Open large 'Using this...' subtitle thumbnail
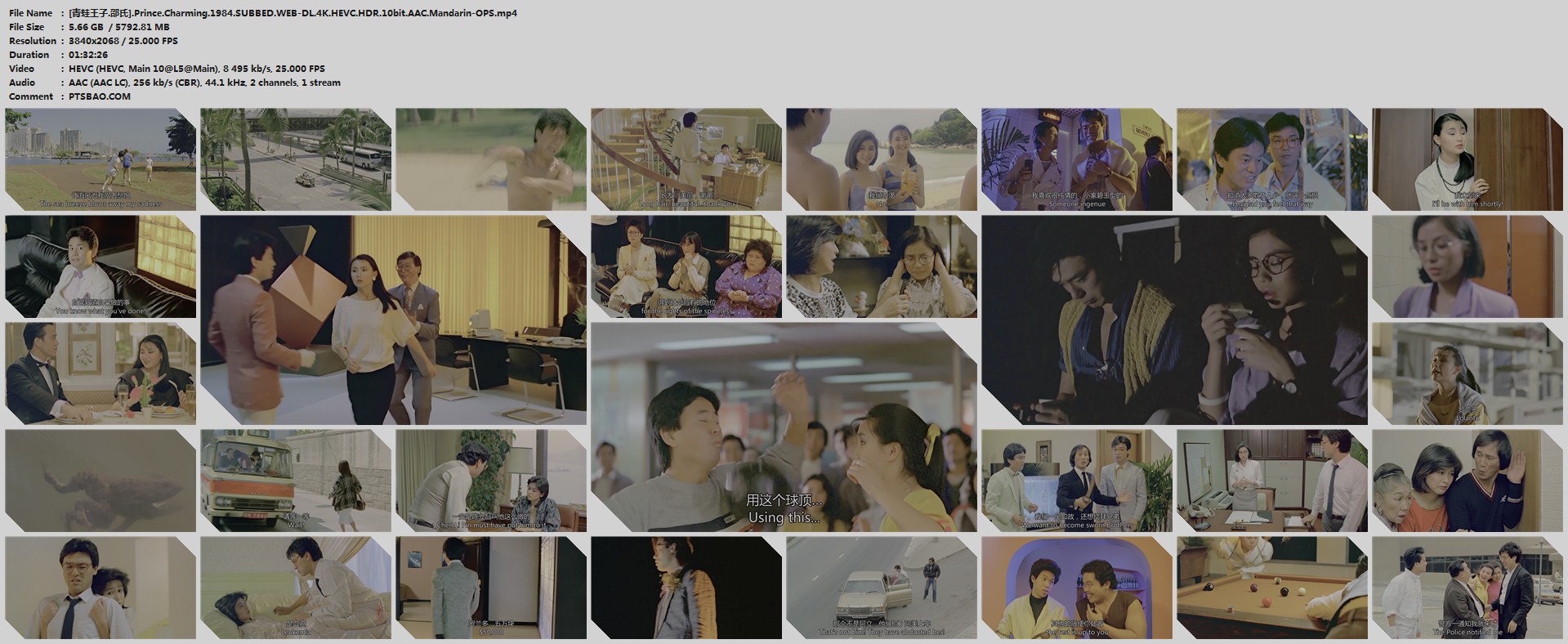1568x644 pixels. (x=784, y=427)
